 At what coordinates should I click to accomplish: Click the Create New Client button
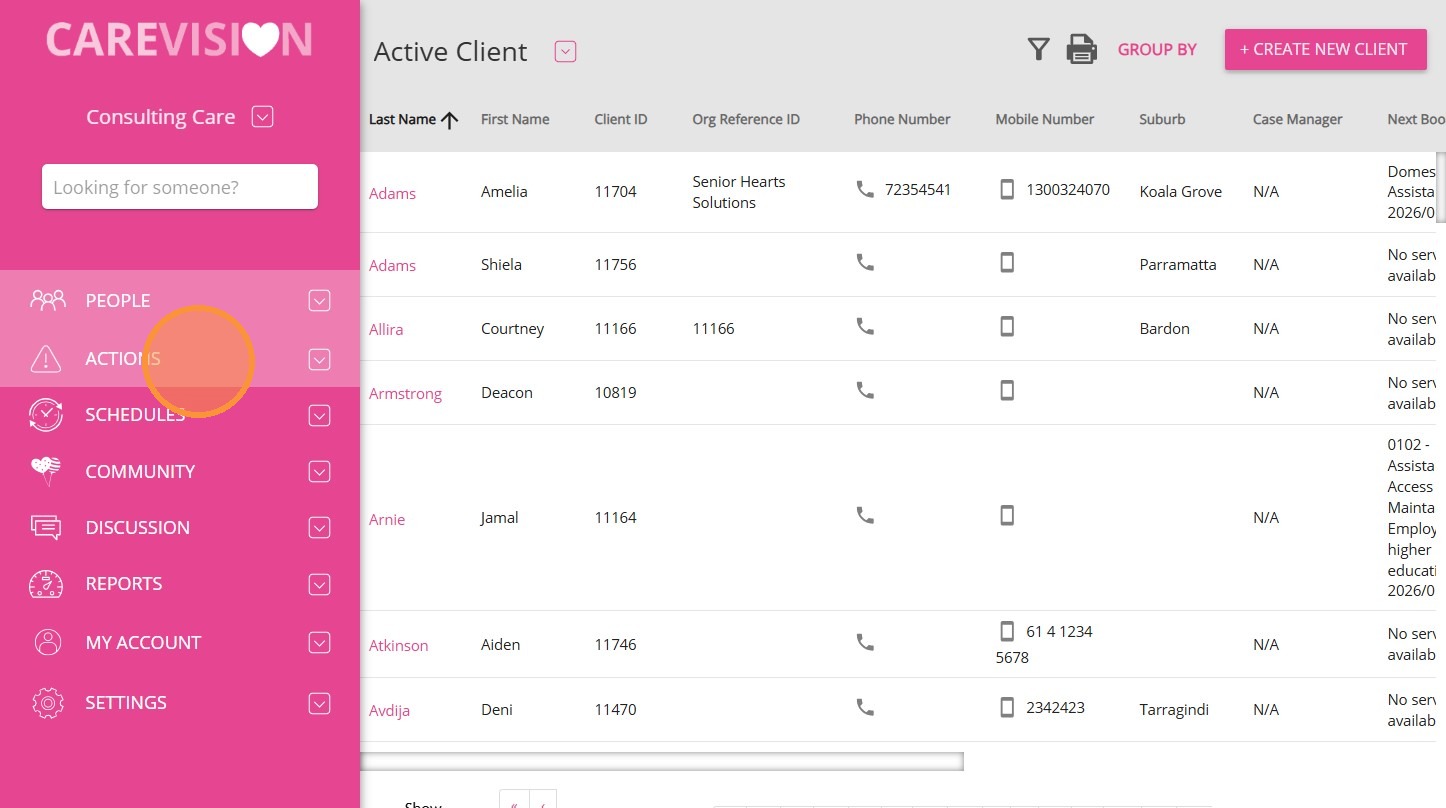click(1325, 49)
